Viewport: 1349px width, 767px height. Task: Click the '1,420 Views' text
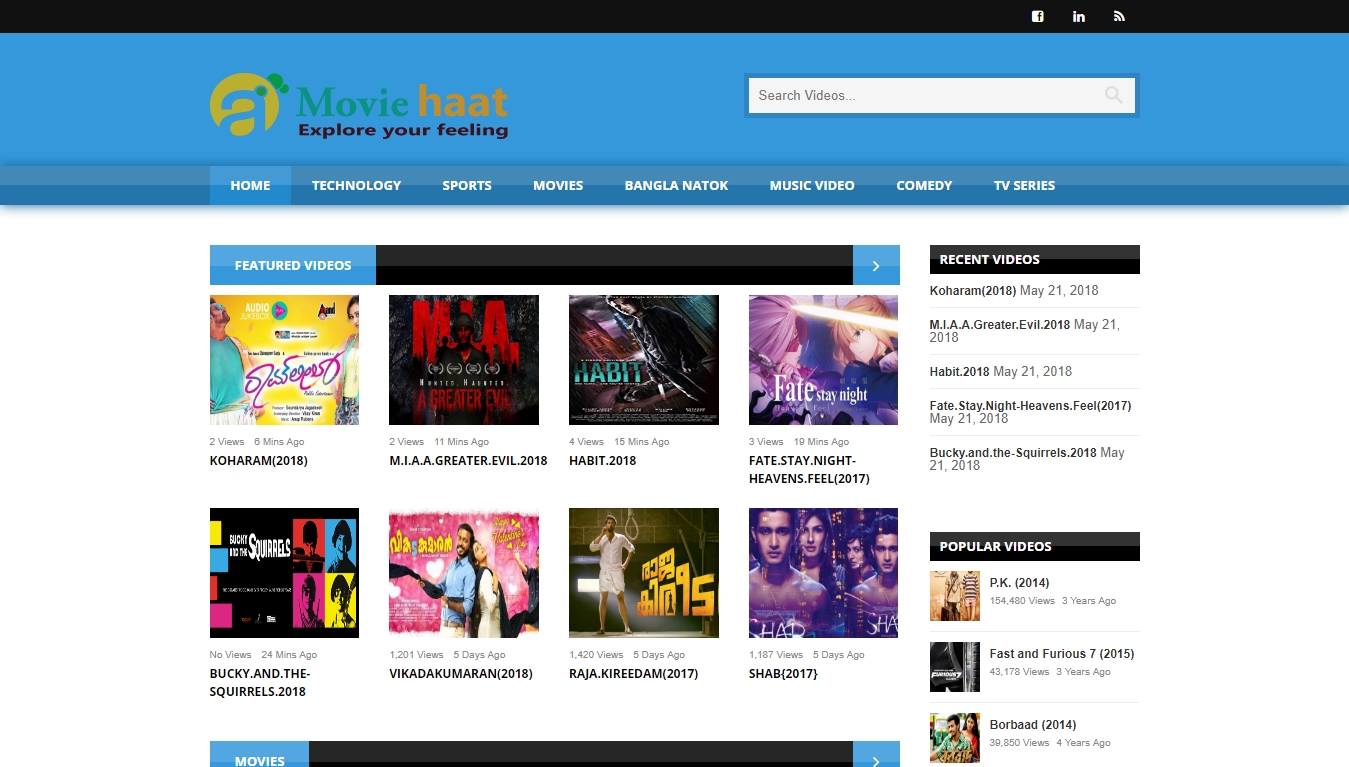pyautogui.click(x=596, y=655)
